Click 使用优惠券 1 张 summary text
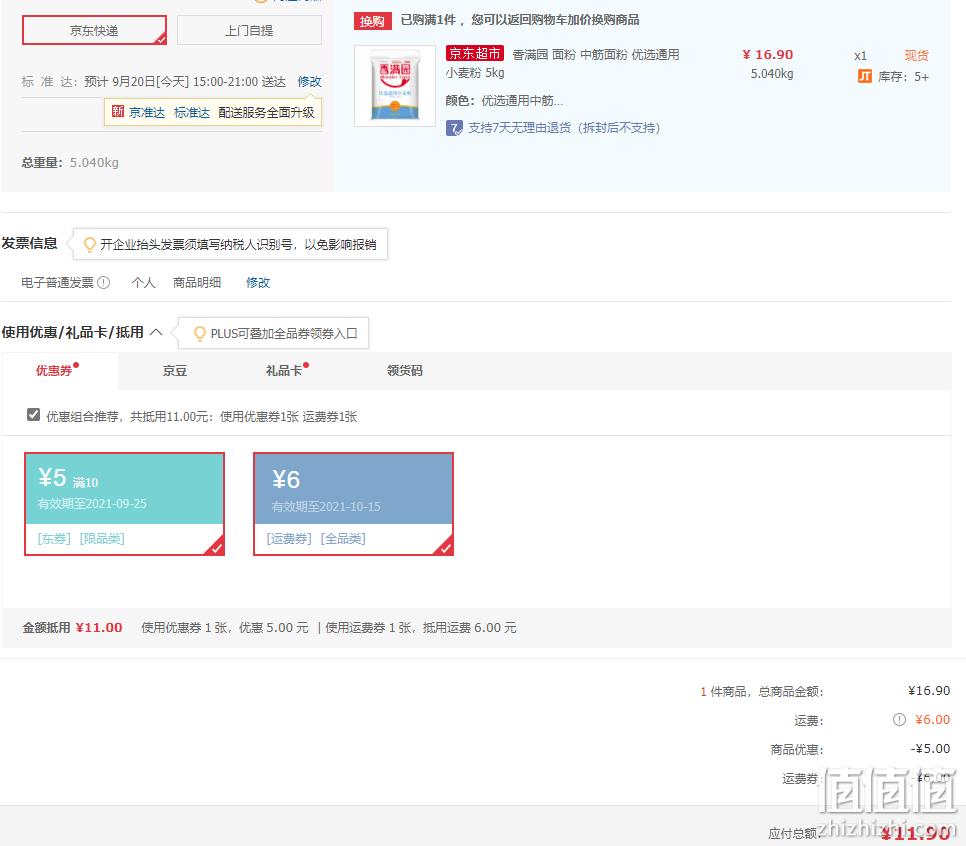The width and height of the screenshot is (966, 846). pos(184,627)
